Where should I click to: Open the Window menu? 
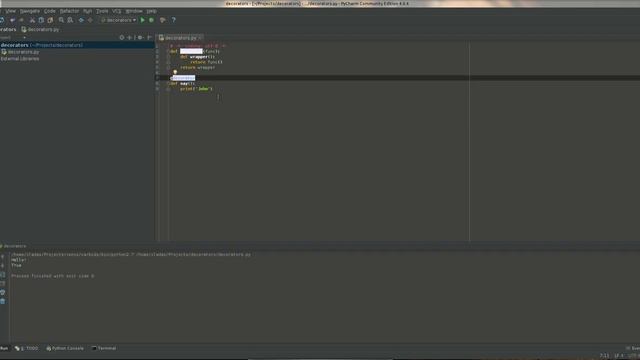pyautogui.click(x=134, y=11)
